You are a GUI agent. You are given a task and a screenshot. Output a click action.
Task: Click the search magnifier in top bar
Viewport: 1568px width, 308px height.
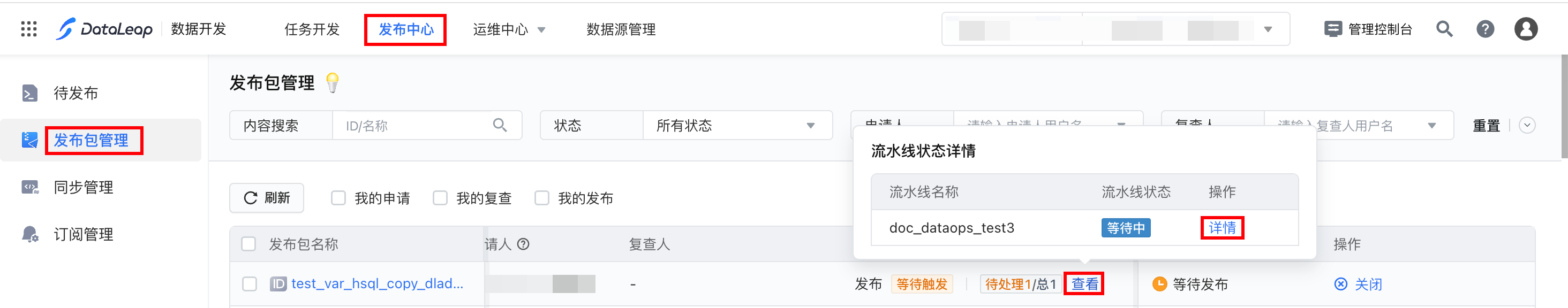(1444, 29)
